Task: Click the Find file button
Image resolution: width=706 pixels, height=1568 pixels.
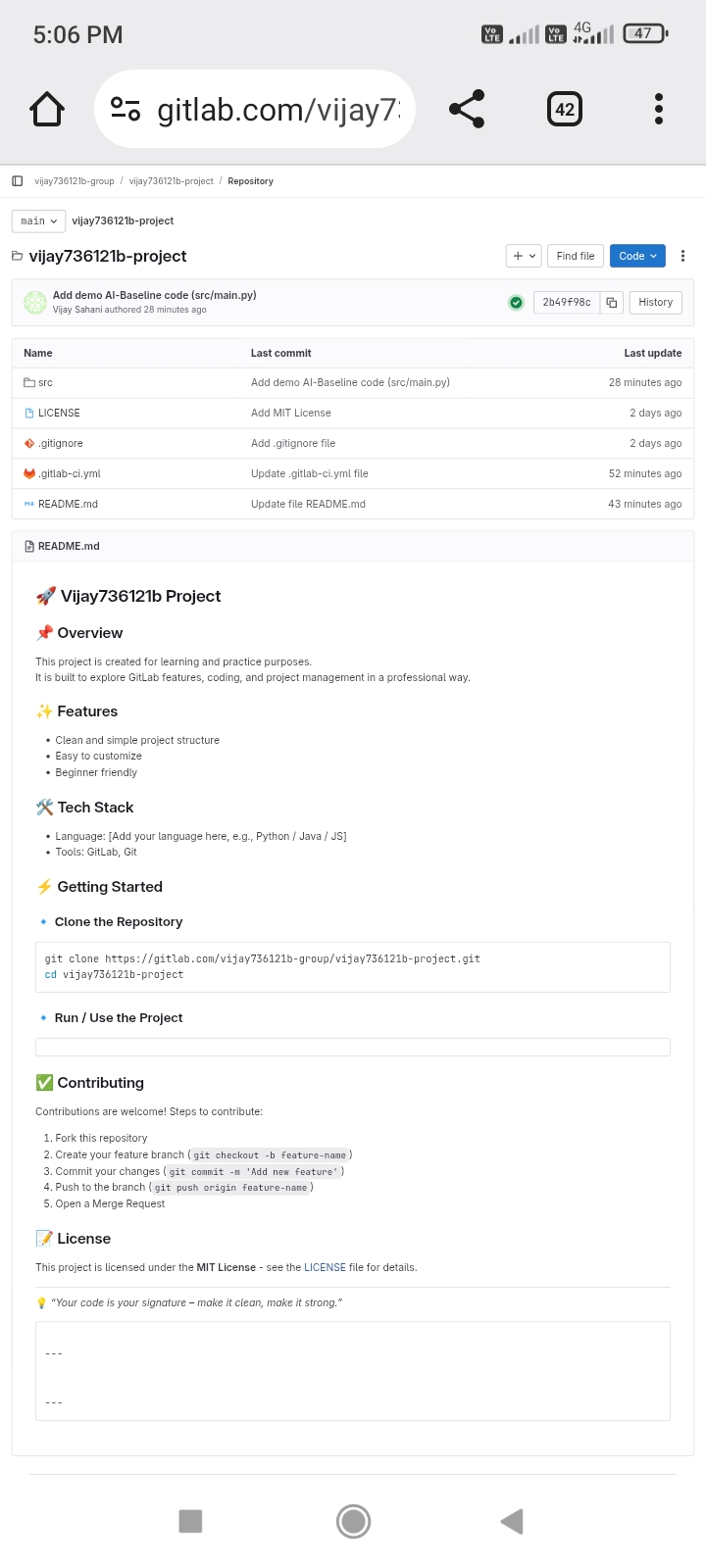Action: click(575, 256)
